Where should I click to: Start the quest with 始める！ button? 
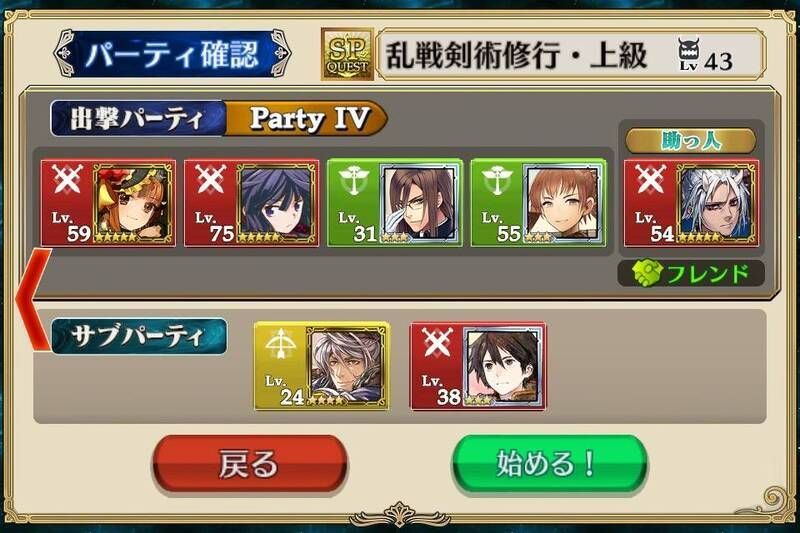point(549,464)
